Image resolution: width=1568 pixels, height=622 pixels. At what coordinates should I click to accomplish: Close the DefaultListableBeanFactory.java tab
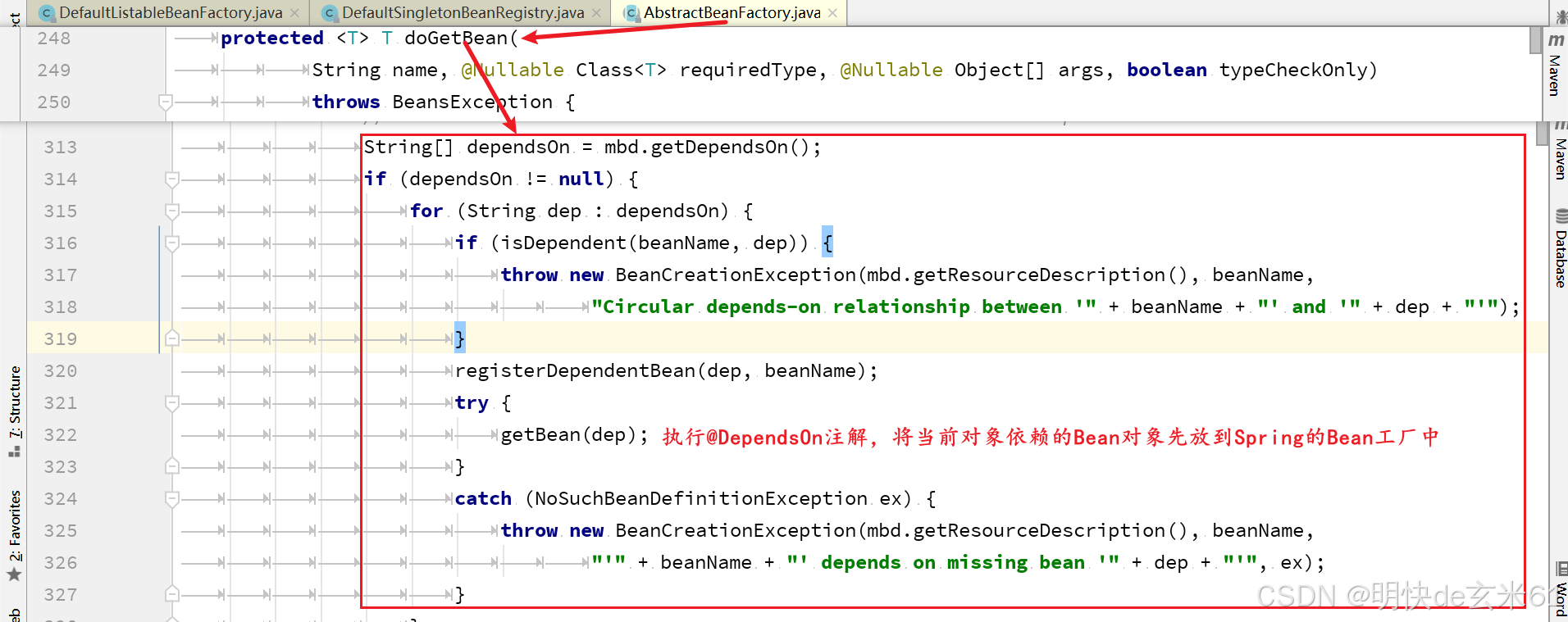294,13
